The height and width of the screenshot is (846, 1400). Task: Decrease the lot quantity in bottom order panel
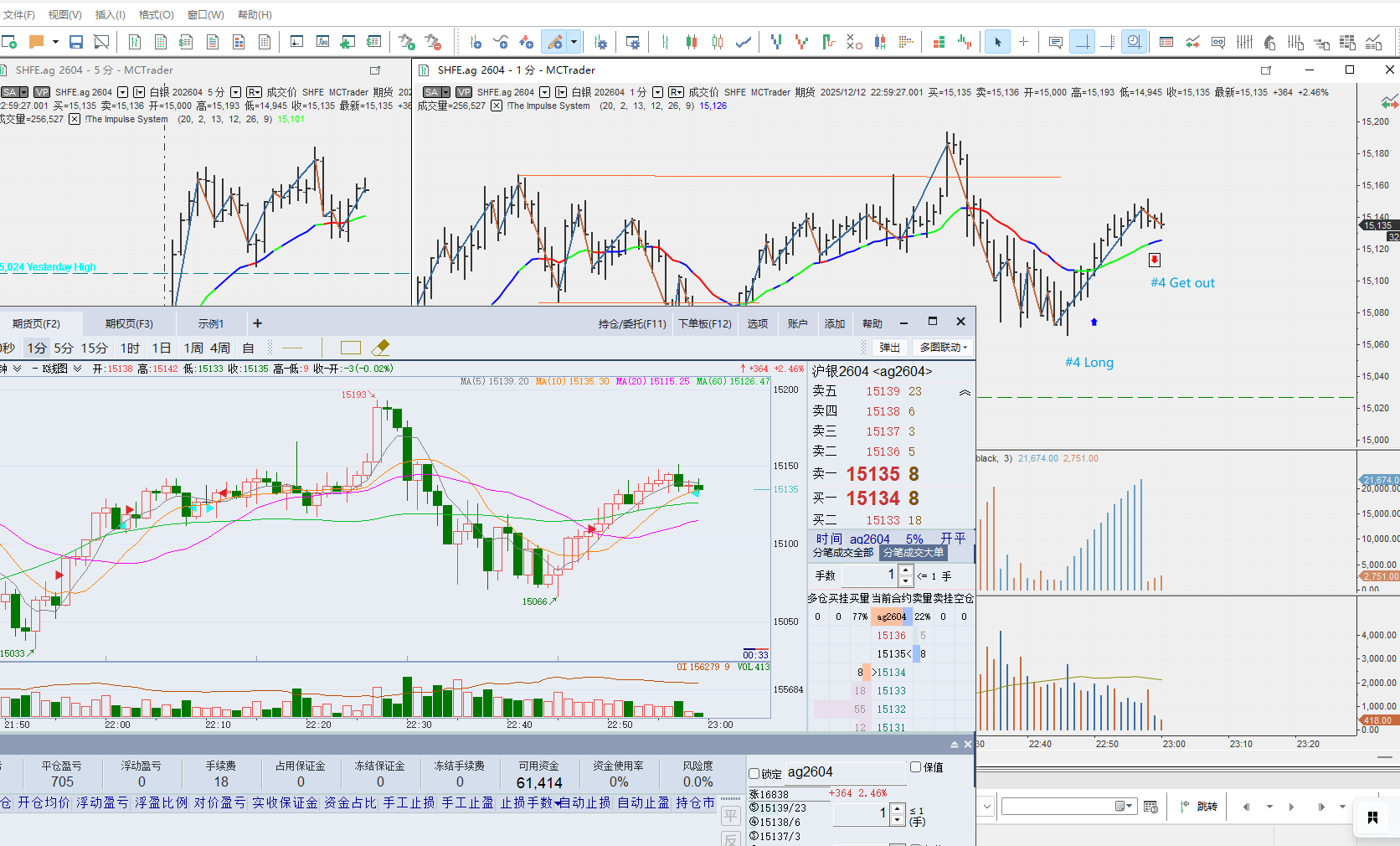tap(898, 819)
